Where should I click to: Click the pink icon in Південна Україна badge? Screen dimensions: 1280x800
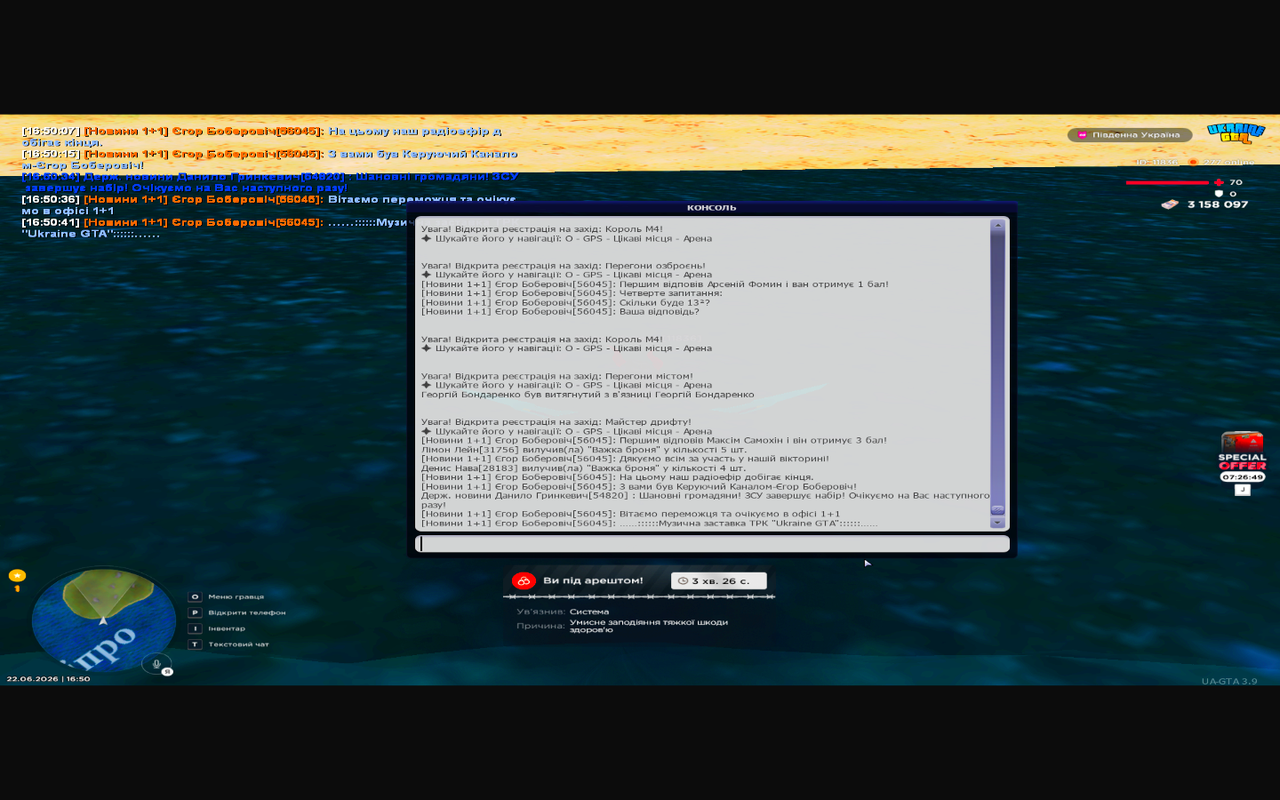tap(1081, 134)
